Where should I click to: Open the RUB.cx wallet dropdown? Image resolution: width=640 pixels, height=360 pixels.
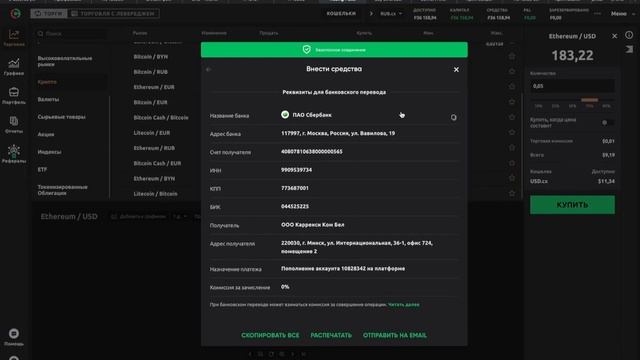[391, 13]
